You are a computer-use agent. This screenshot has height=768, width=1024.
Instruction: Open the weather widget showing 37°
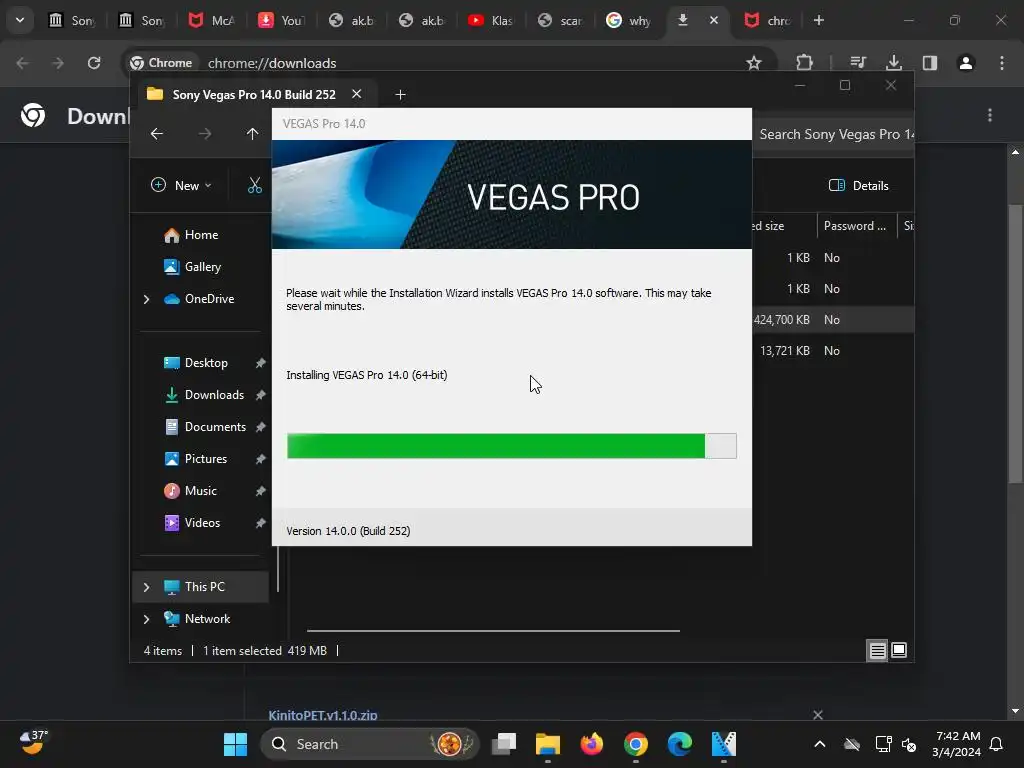34,743
